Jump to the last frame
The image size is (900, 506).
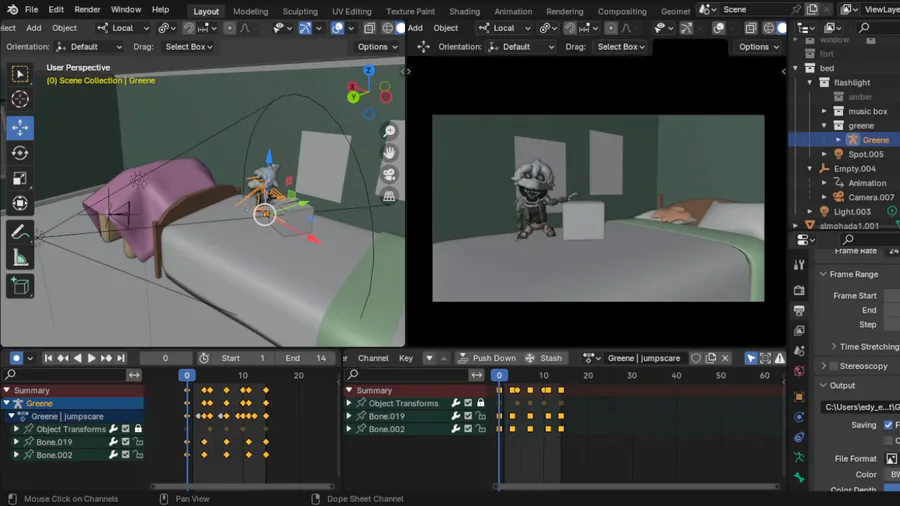tap(121, 358)
